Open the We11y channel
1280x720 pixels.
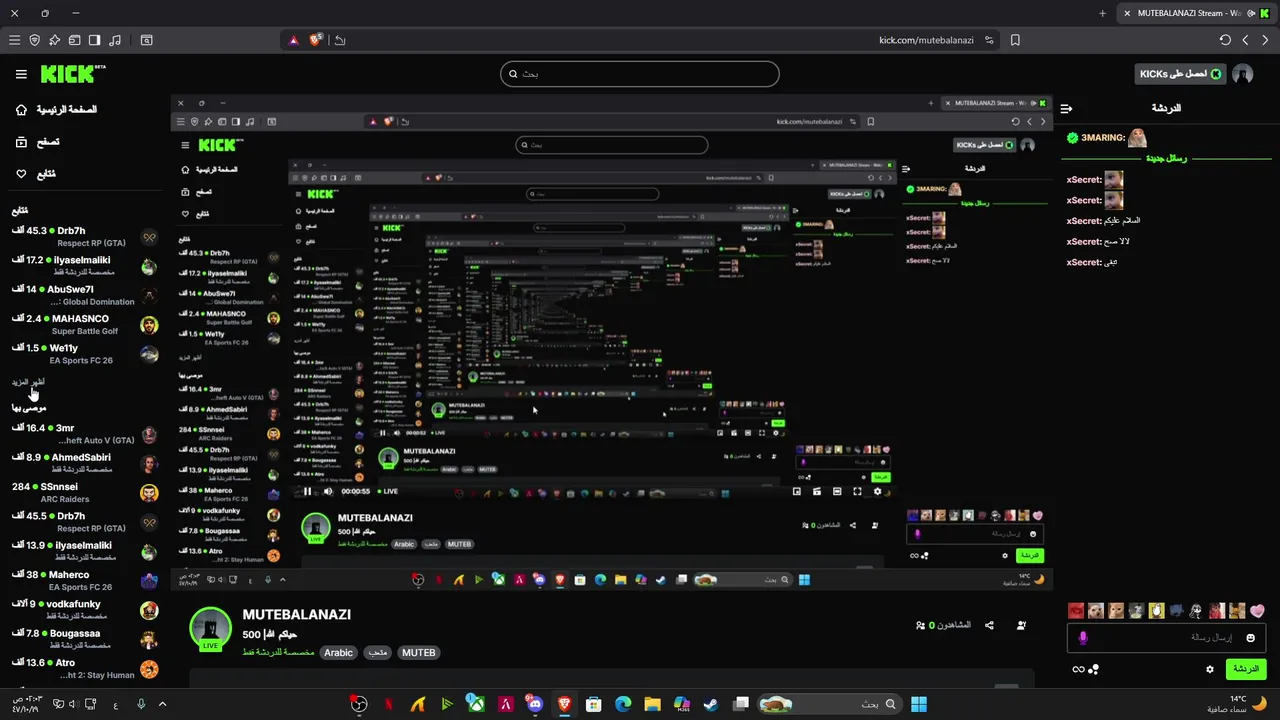coord(84,354)
